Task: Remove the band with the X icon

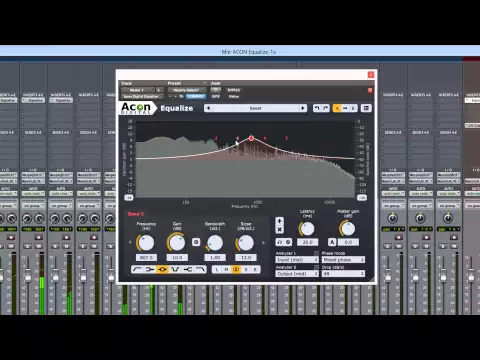Action: click(x=279, y=229)
